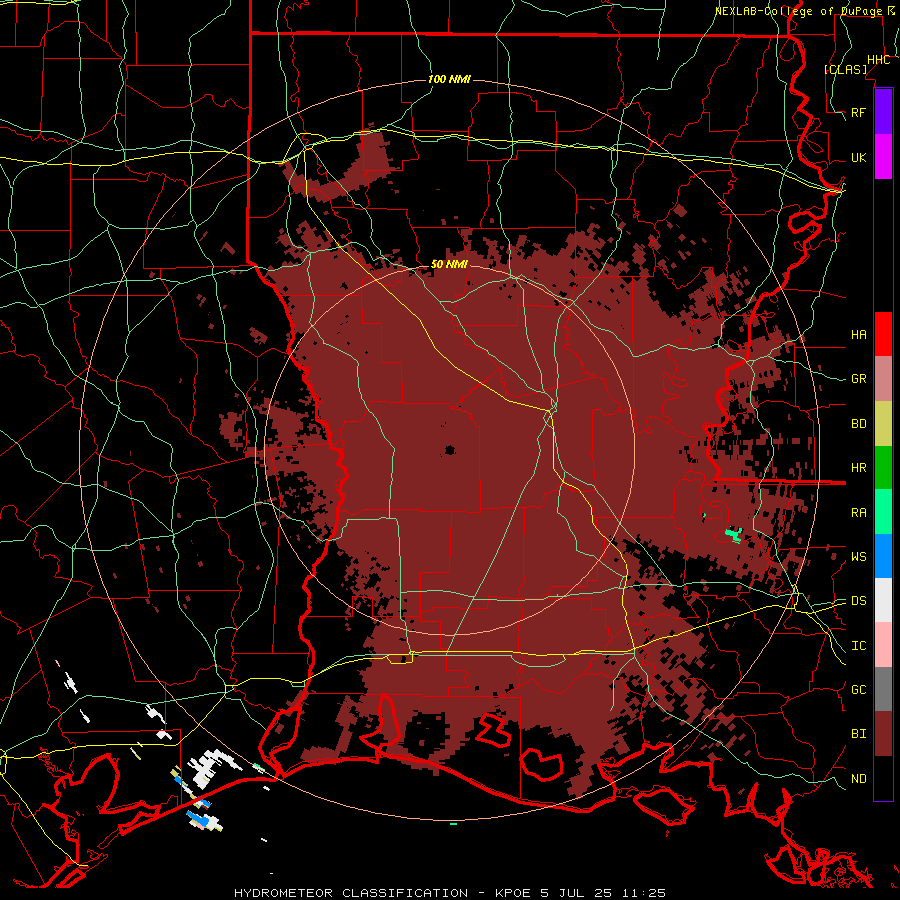Click the DS white legend swatch
900x900 pixels.
(x=883, y=600)
